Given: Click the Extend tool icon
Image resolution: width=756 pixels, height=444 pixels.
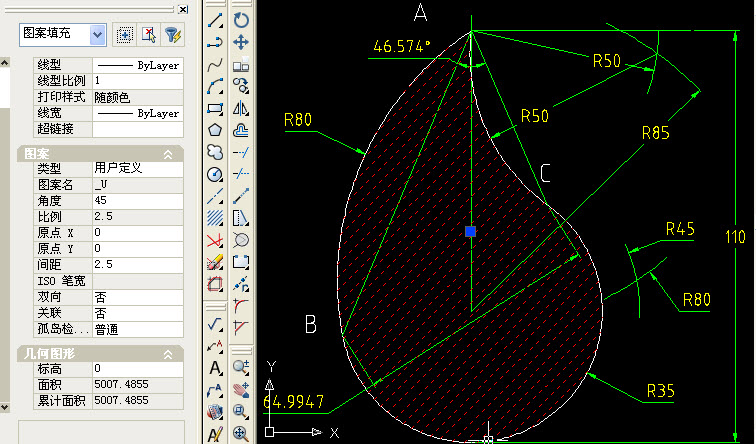Looking at the screenshot, I should (241, 152).
